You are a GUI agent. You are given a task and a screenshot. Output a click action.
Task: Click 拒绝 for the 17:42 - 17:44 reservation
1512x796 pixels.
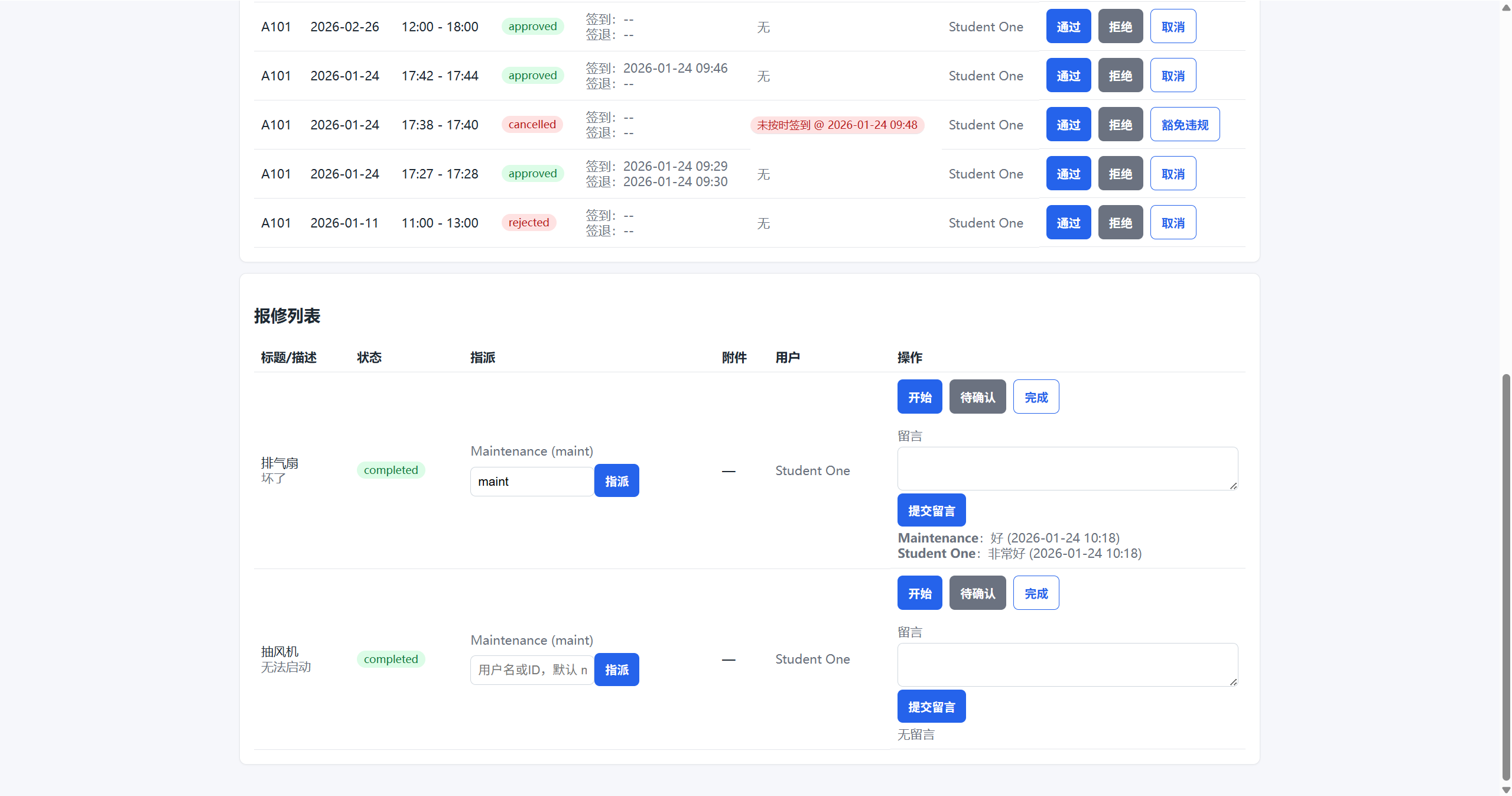tap(1120, 76)
